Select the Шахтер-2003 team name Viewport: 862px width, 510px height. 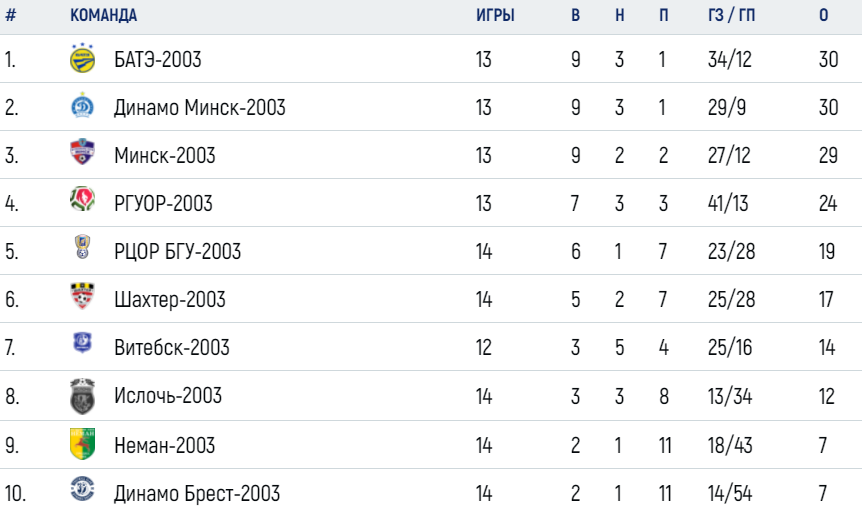pos(170,300)
